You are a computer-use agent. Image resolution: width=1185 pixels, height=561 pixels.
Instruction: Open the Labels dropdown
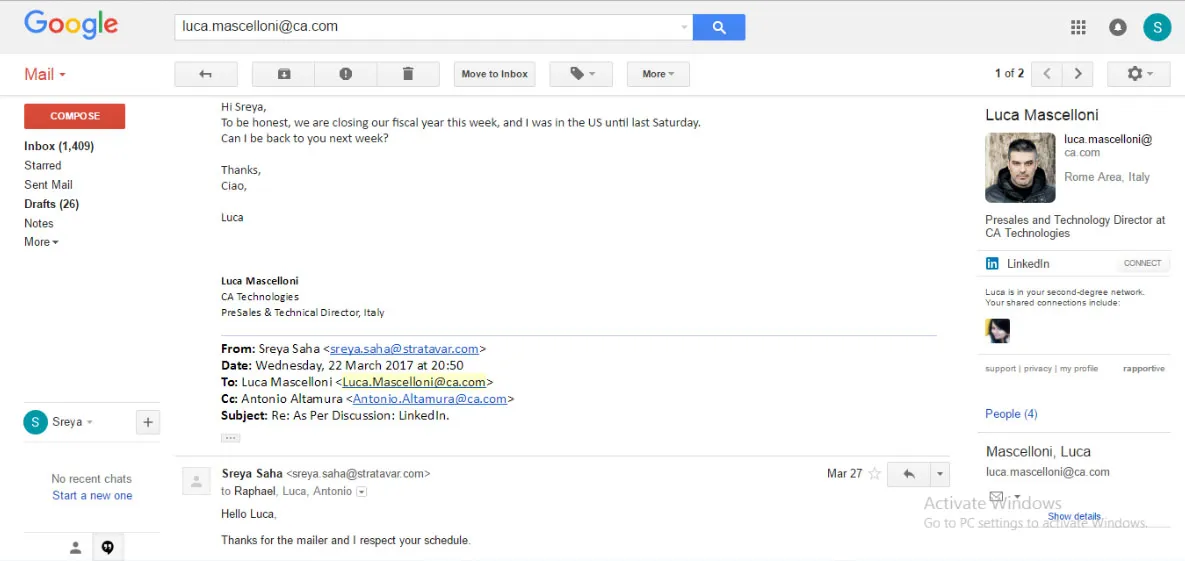(581, 74)
